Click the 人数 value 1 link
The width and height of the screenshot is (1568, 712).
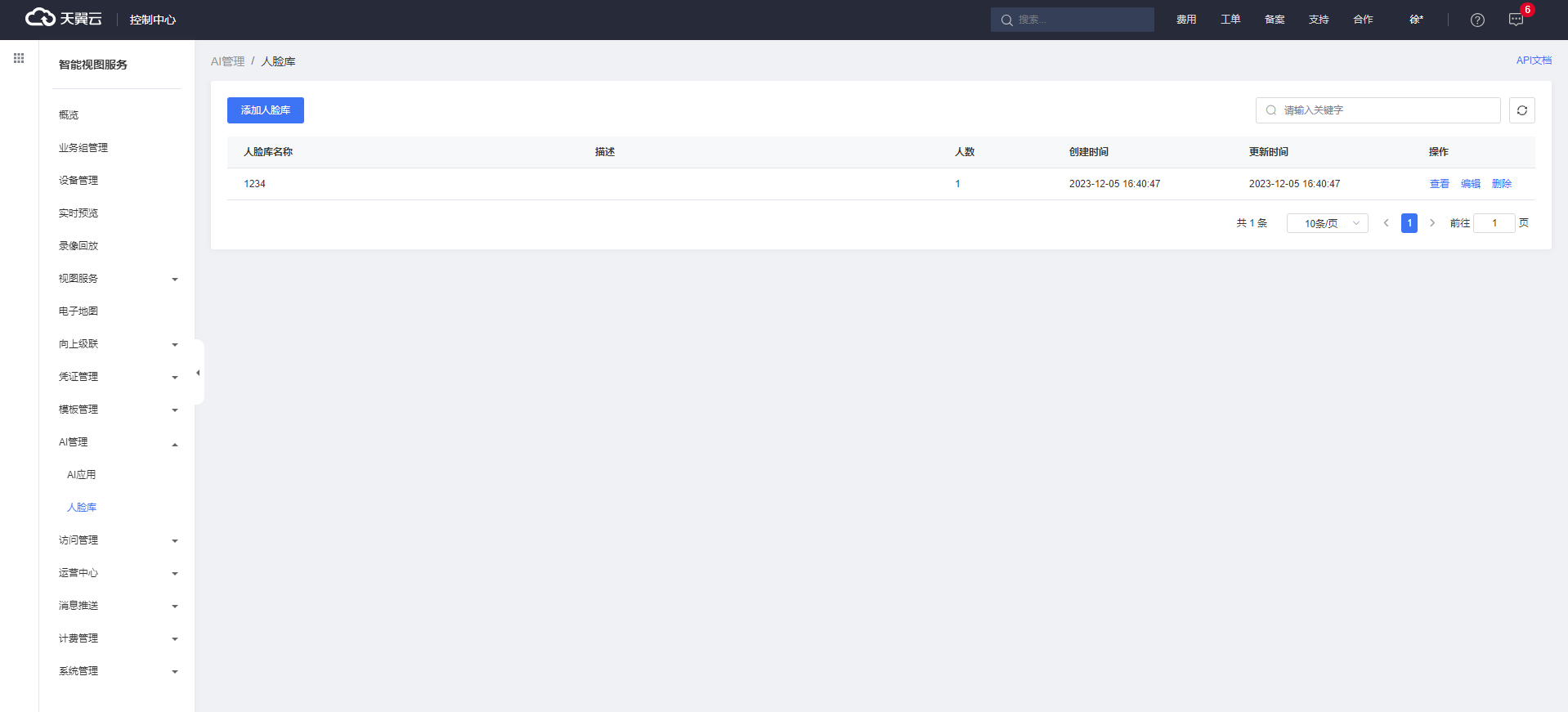957,184
